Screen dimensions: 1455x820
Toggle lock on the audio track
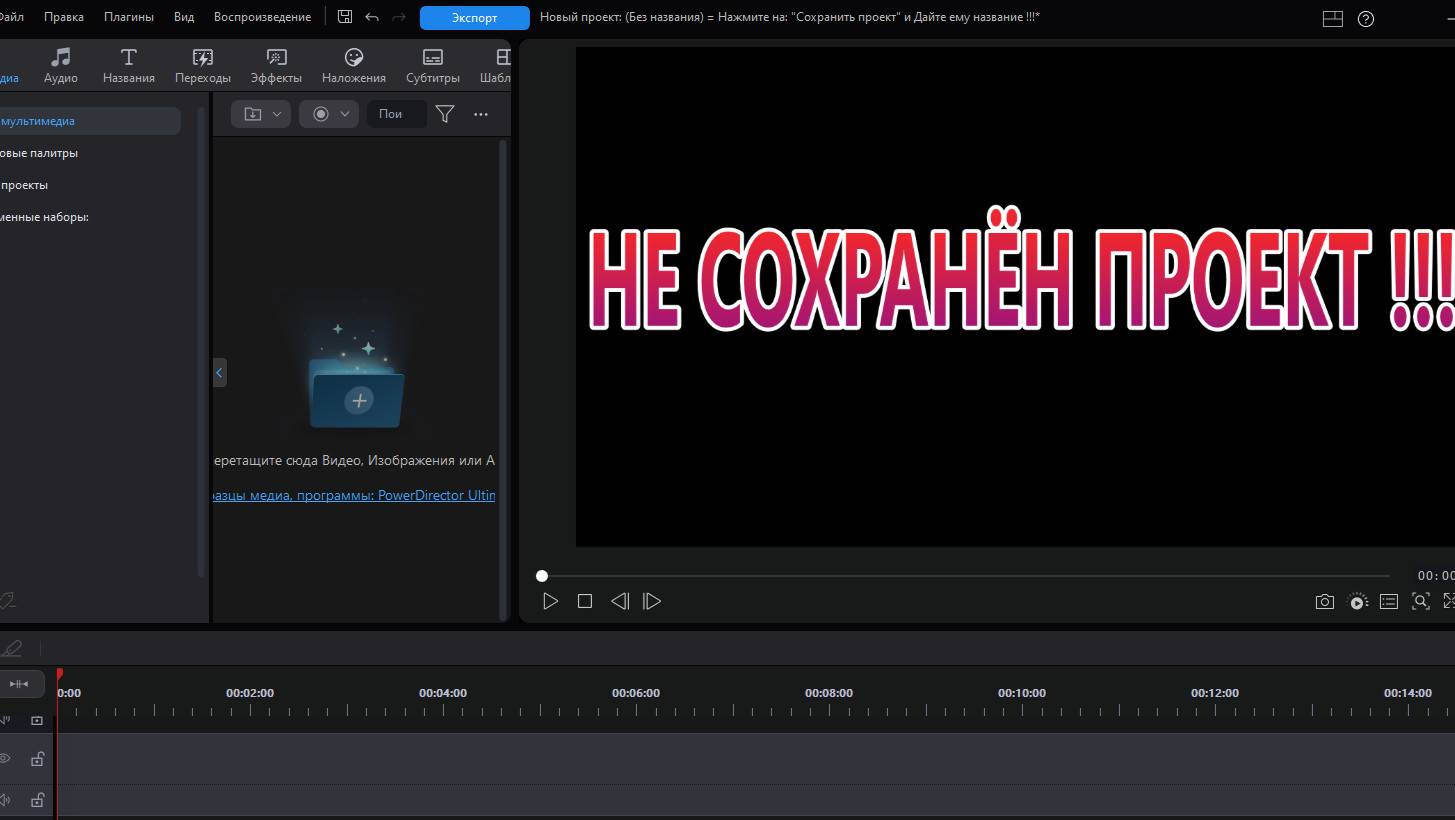coord(37,800)
